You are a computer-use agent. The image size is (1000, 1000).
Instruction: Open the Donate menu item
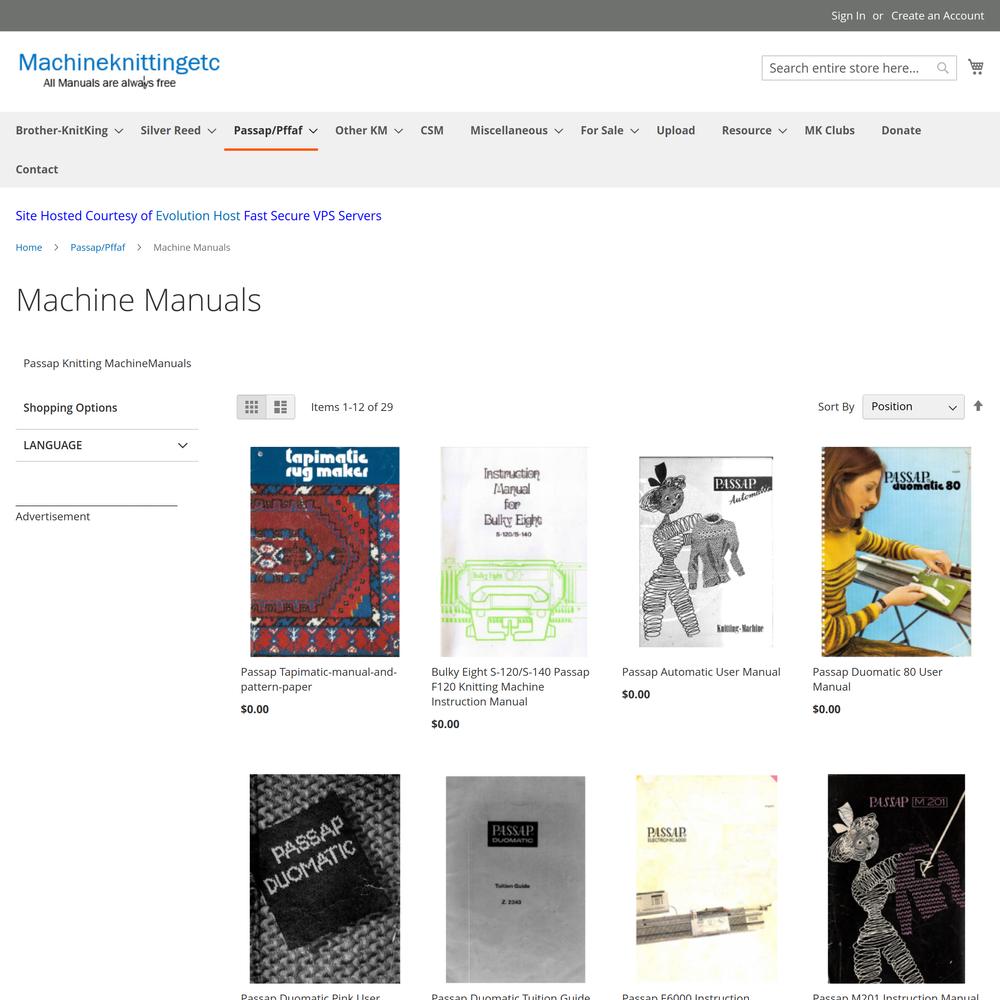point(901,130)
